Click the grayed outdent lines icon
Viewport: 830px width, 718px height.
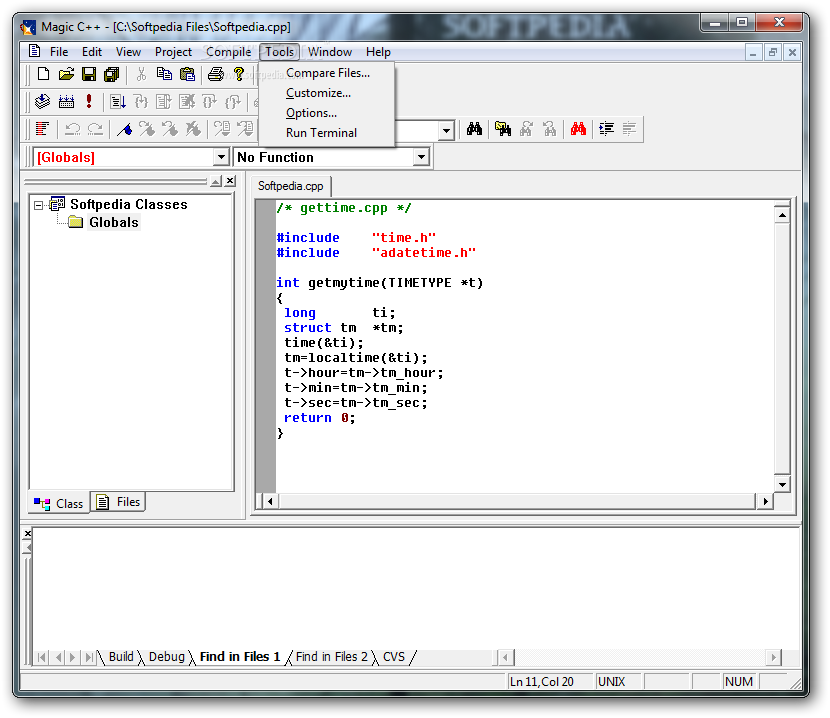(x=629, y=129)
